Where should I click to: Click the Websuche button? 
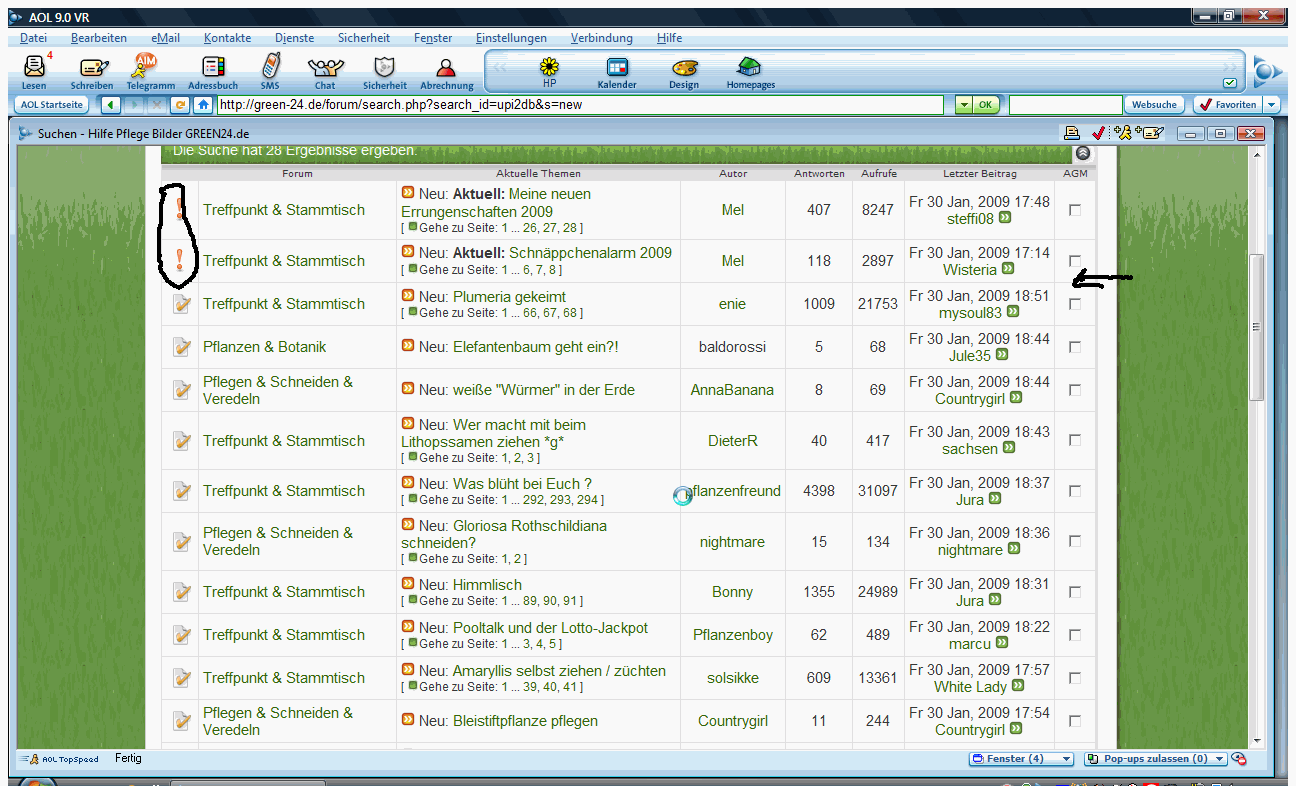click(1154, 104)
